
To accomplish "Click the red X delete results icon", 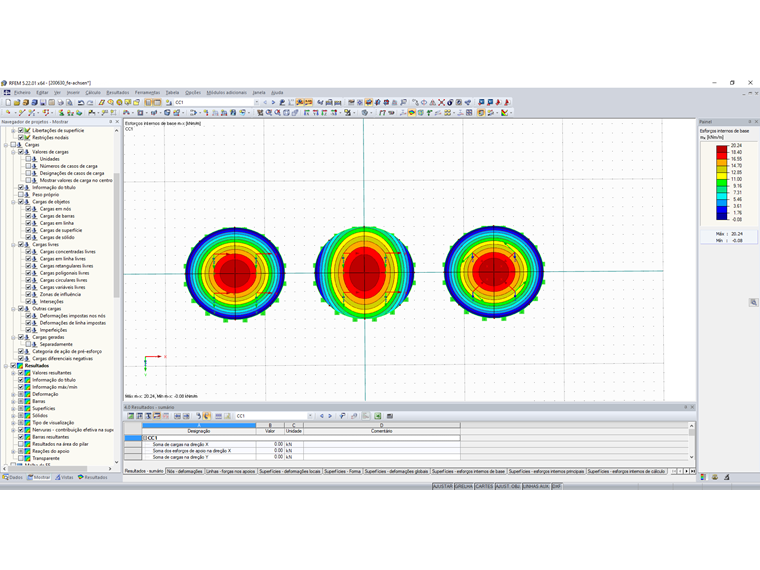I will pos(441,102).
